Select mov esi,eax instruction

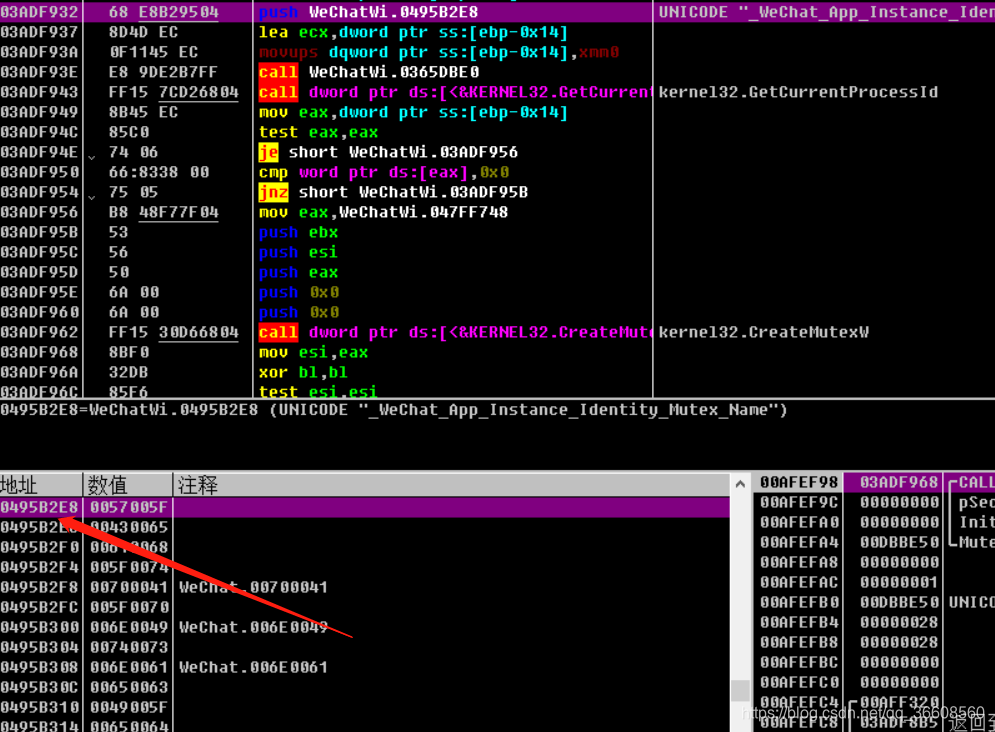(x=313, y=352)
